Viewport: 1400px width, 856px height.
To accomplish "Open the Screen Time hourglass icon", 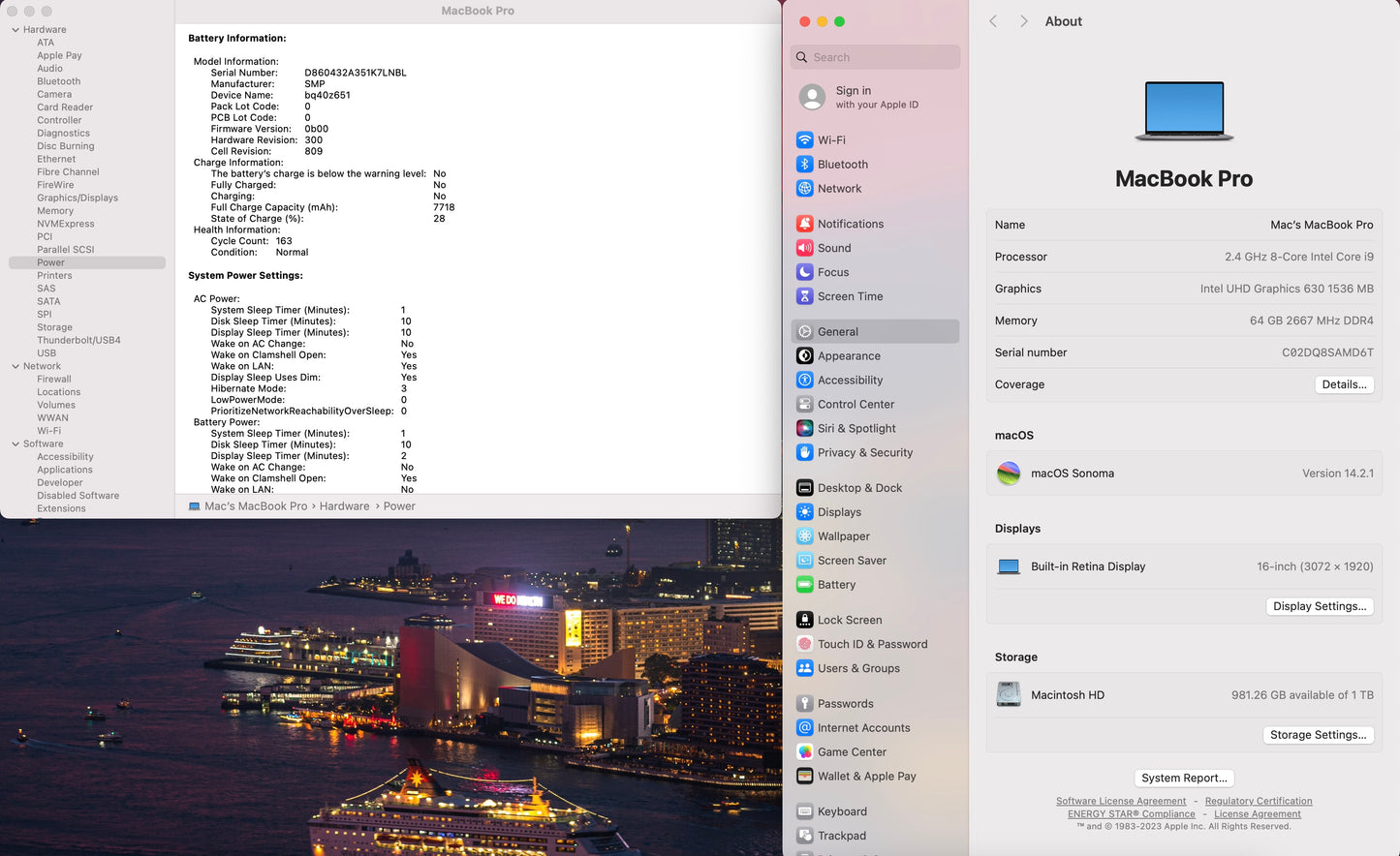I will tap(804, 296).
